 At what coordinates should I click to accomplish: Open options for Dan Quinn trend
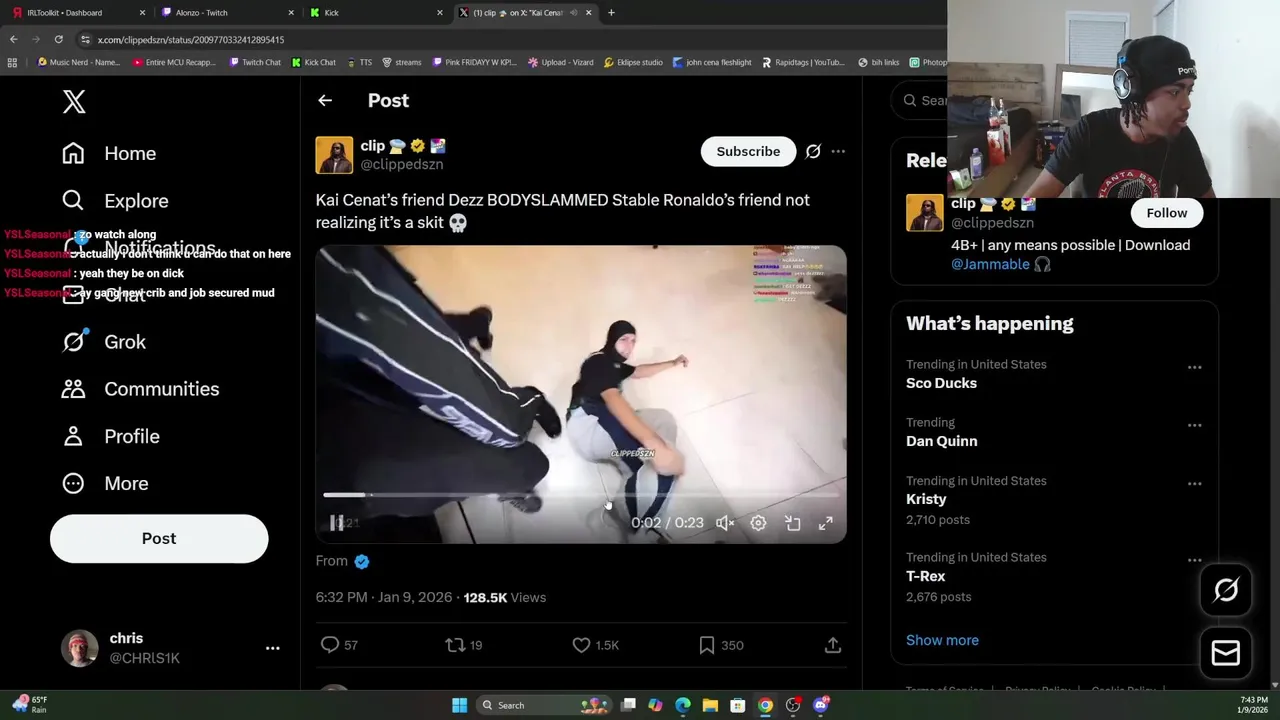(x=1194, y=426)
